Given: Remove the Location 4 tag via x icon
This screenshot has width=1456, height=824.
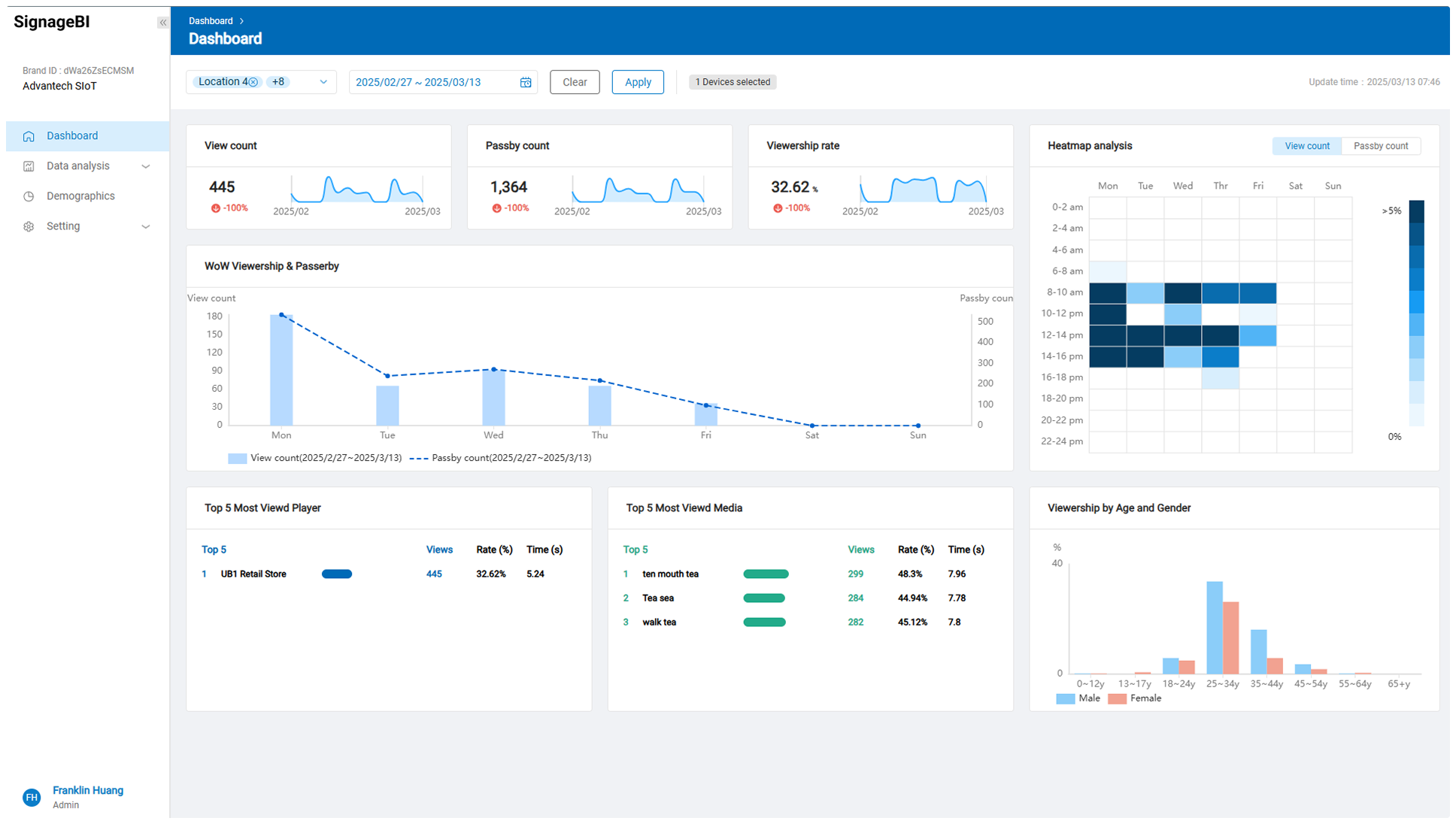Looking at the screenshot, I should (x=253, y=82).
